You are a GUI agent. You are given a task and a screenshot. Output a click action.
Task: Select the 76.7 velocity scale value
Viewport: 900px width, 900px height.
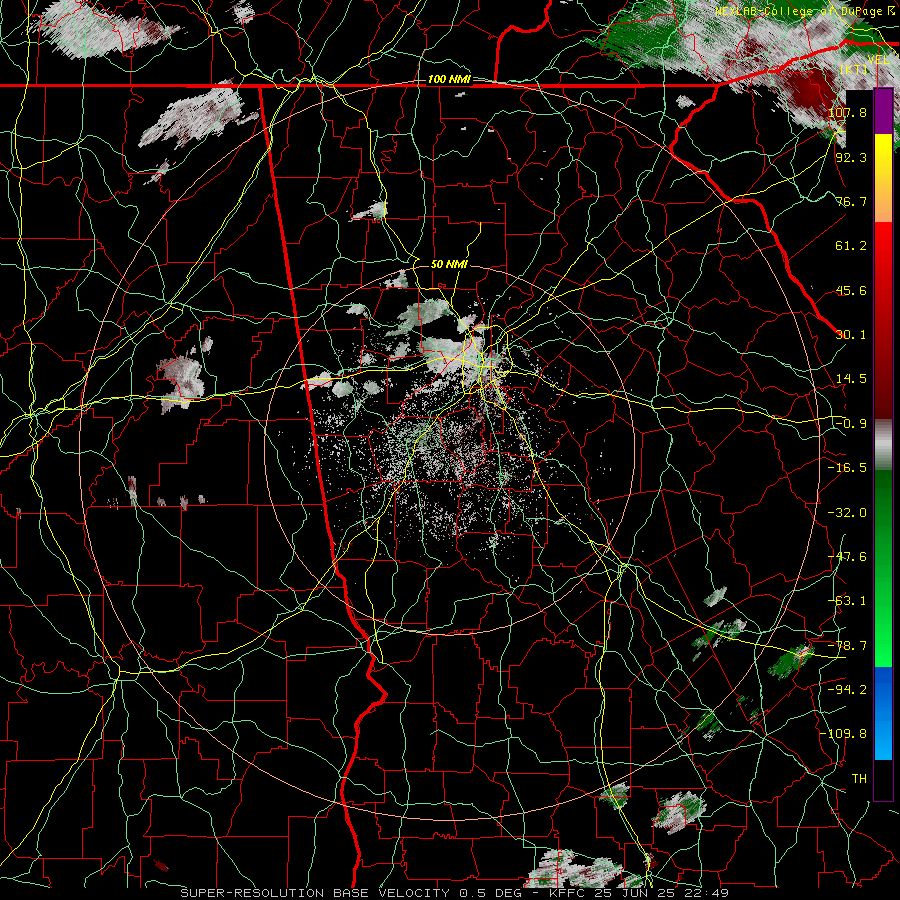(851, 201)
